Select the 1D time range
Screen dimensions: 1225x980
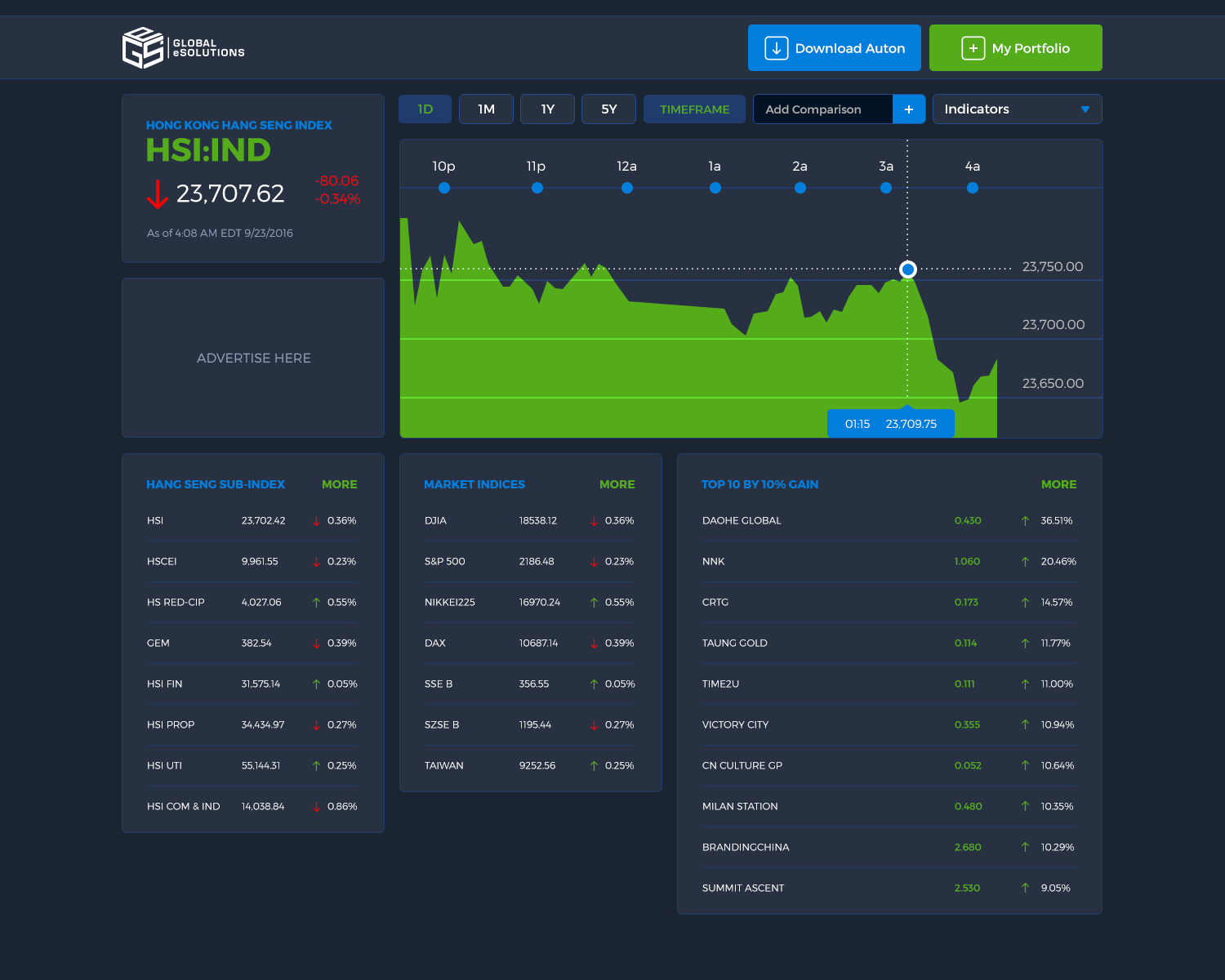(425, 109)
